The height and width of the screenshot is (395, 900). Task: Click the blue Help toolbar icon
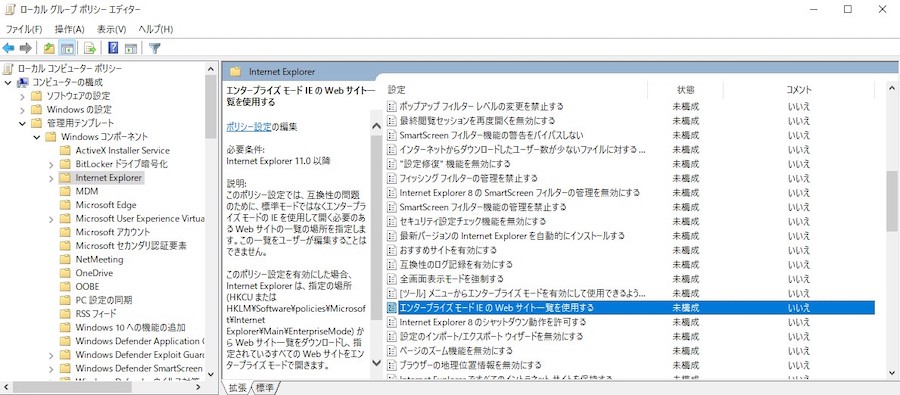pos(114,48)
